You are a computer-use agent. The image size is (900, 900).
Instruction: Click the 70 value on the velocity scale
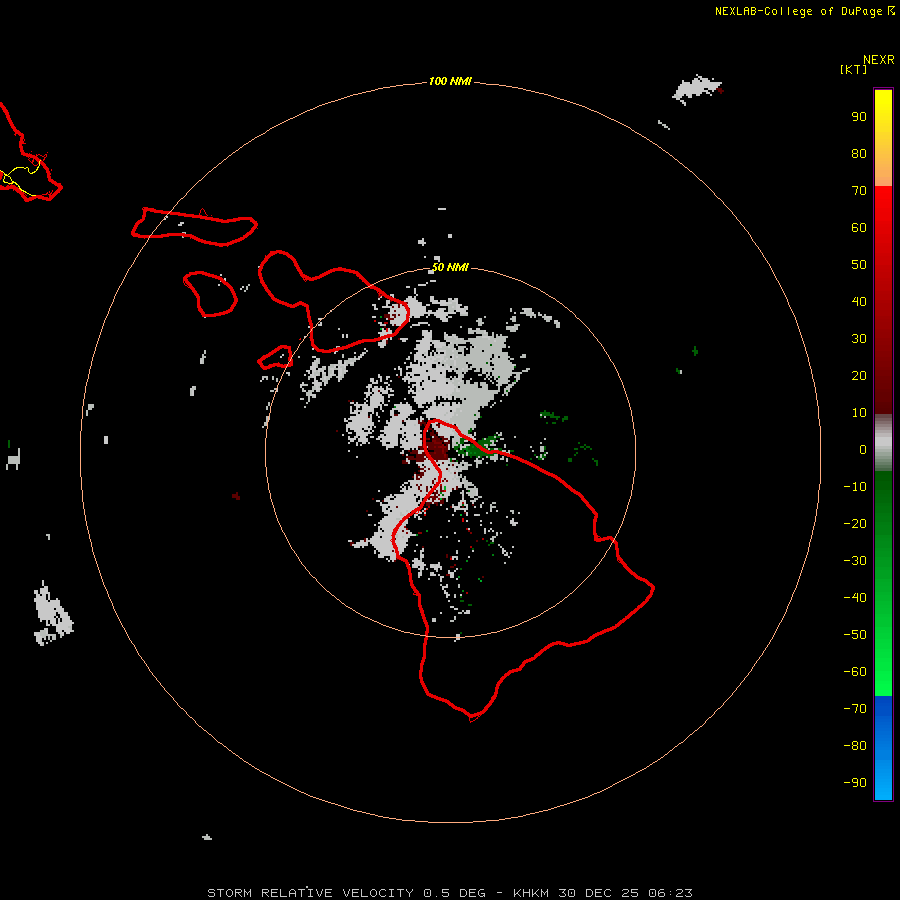pos(859,191)
